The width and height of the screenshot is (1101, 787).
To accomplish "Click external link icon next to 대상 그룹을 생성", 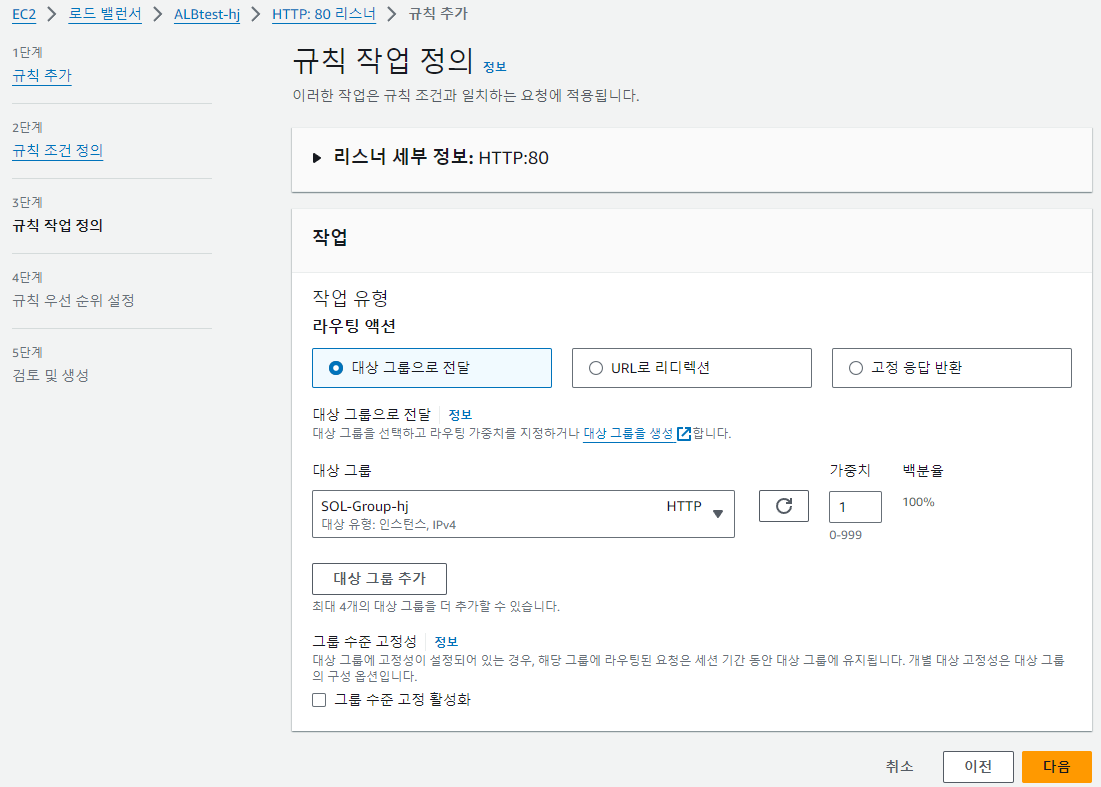I will point(684,433).
